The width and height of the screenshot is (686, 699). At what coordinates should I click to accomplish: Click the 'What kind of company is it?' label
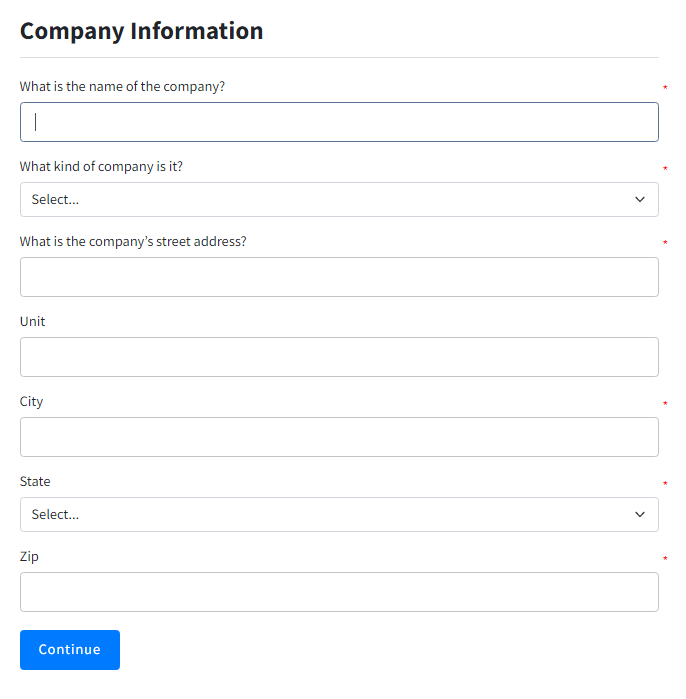pyautogui.click(x=101, y=167)
